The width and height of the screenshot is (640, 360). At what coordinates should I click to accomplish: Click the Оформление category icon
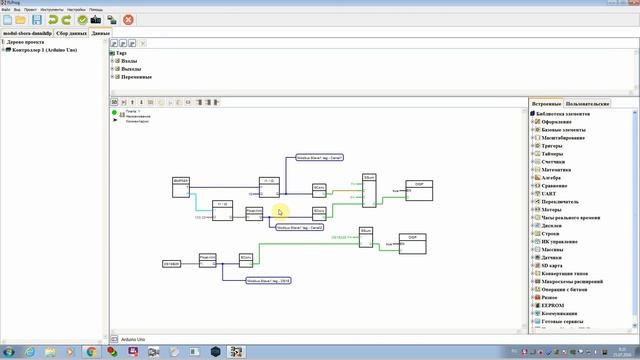click(x=538, y=122)
